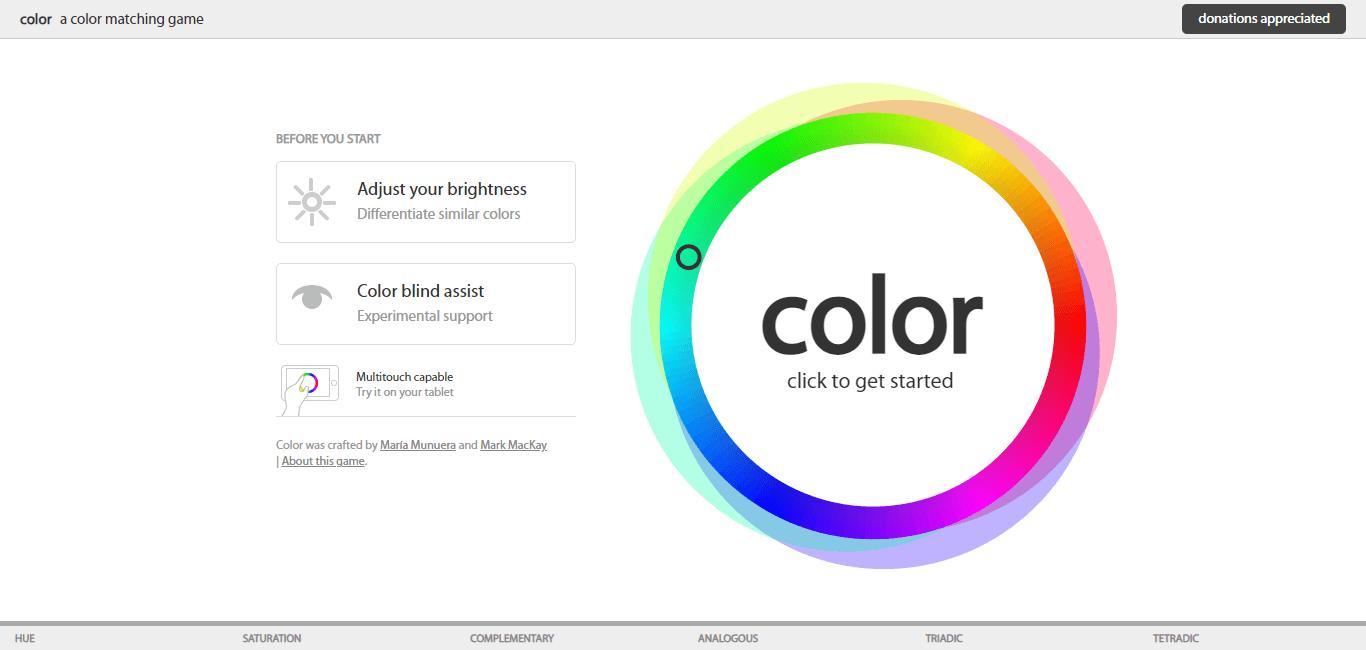Click 'click to get started' text

pyautogui.click(x=870, y=381)
